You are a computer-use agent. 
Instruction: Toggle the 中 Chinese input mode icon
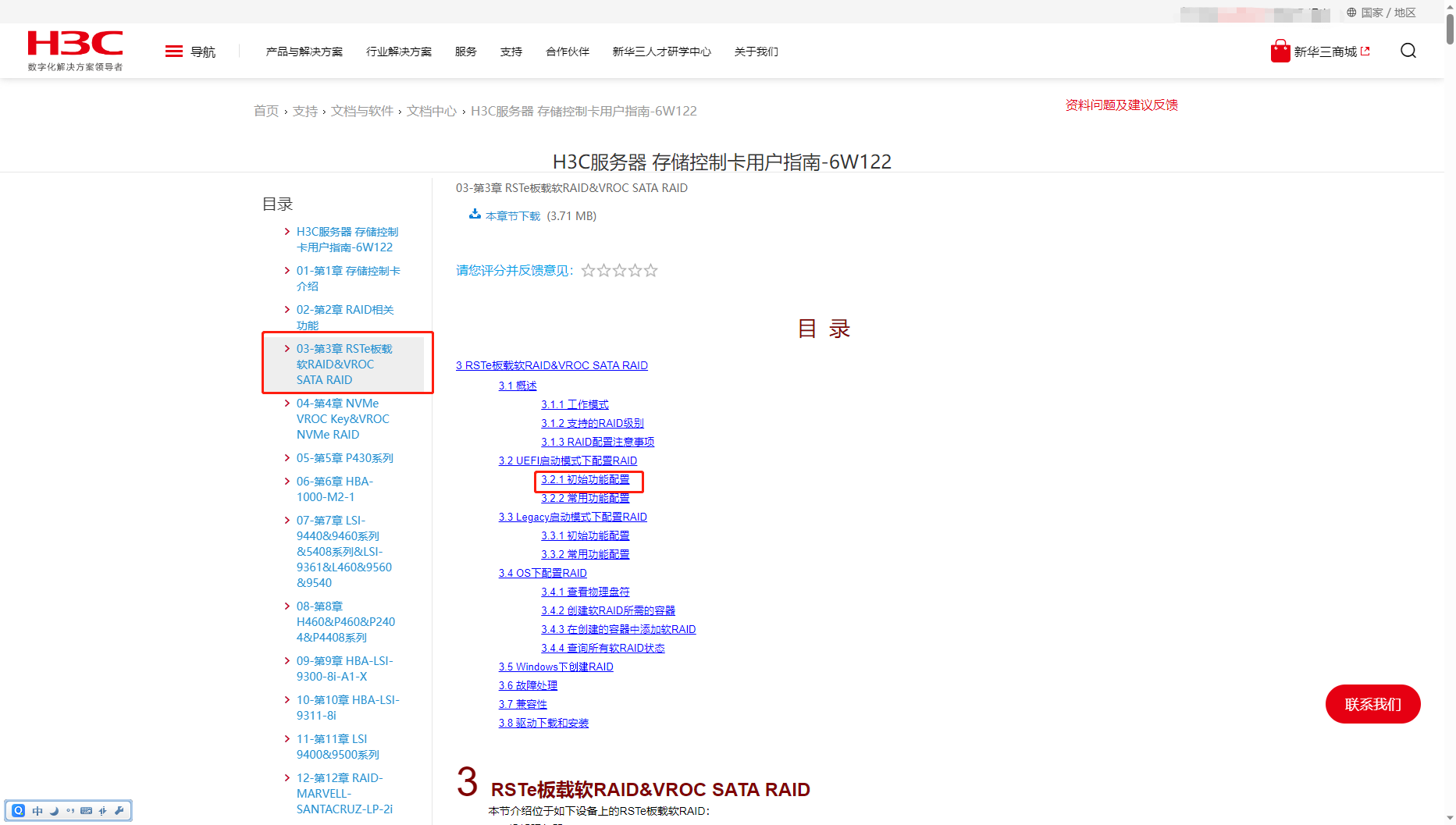pyautogui.click(x=37, y=811)
